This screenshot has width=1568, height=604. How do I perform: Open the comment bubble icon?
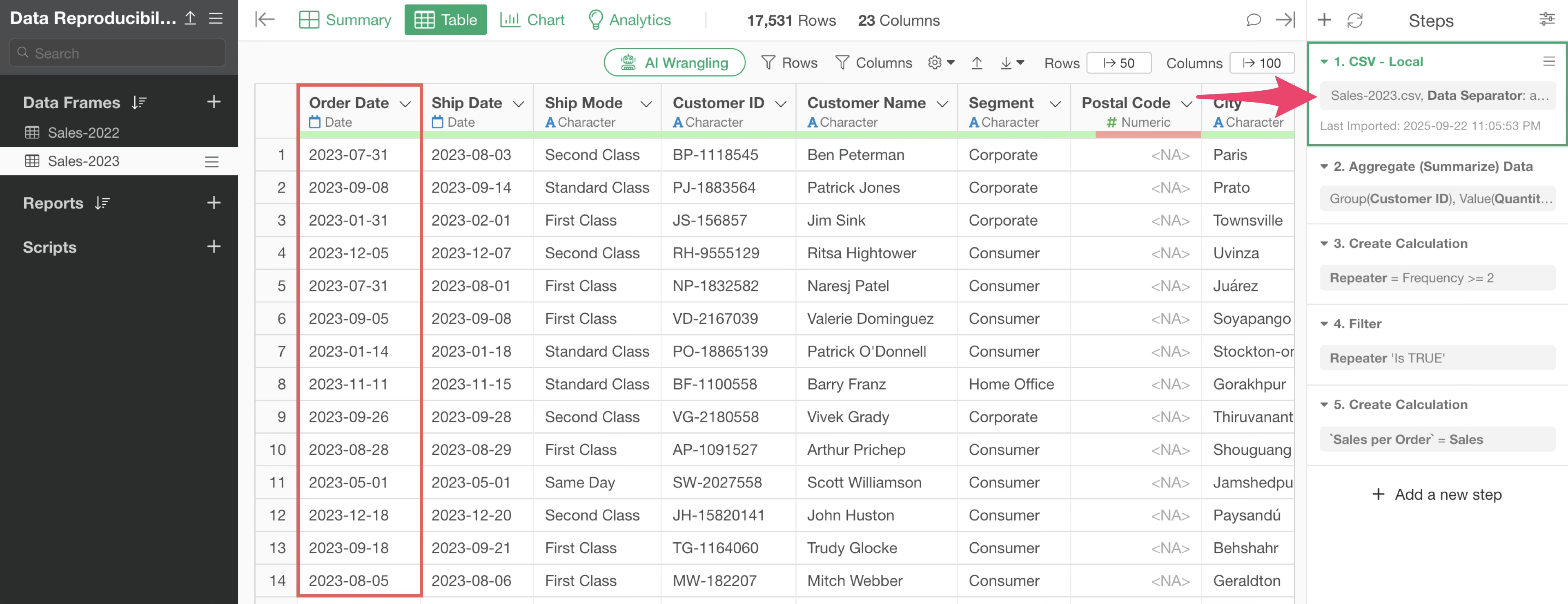click(x=1253, y=20)
